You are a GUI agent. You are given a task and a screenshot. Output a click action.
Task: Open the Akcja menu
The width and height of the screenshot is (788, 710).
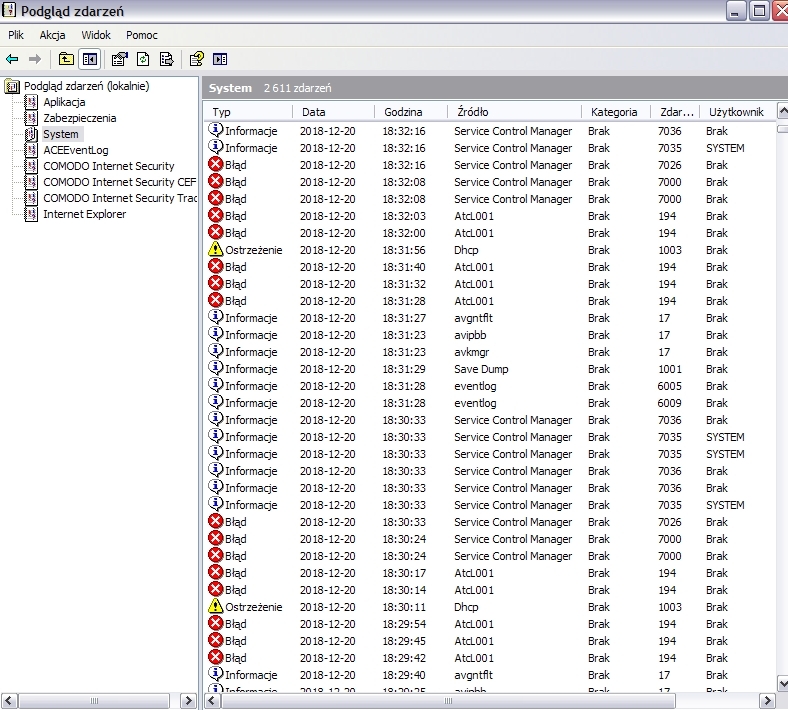point(52,35)
